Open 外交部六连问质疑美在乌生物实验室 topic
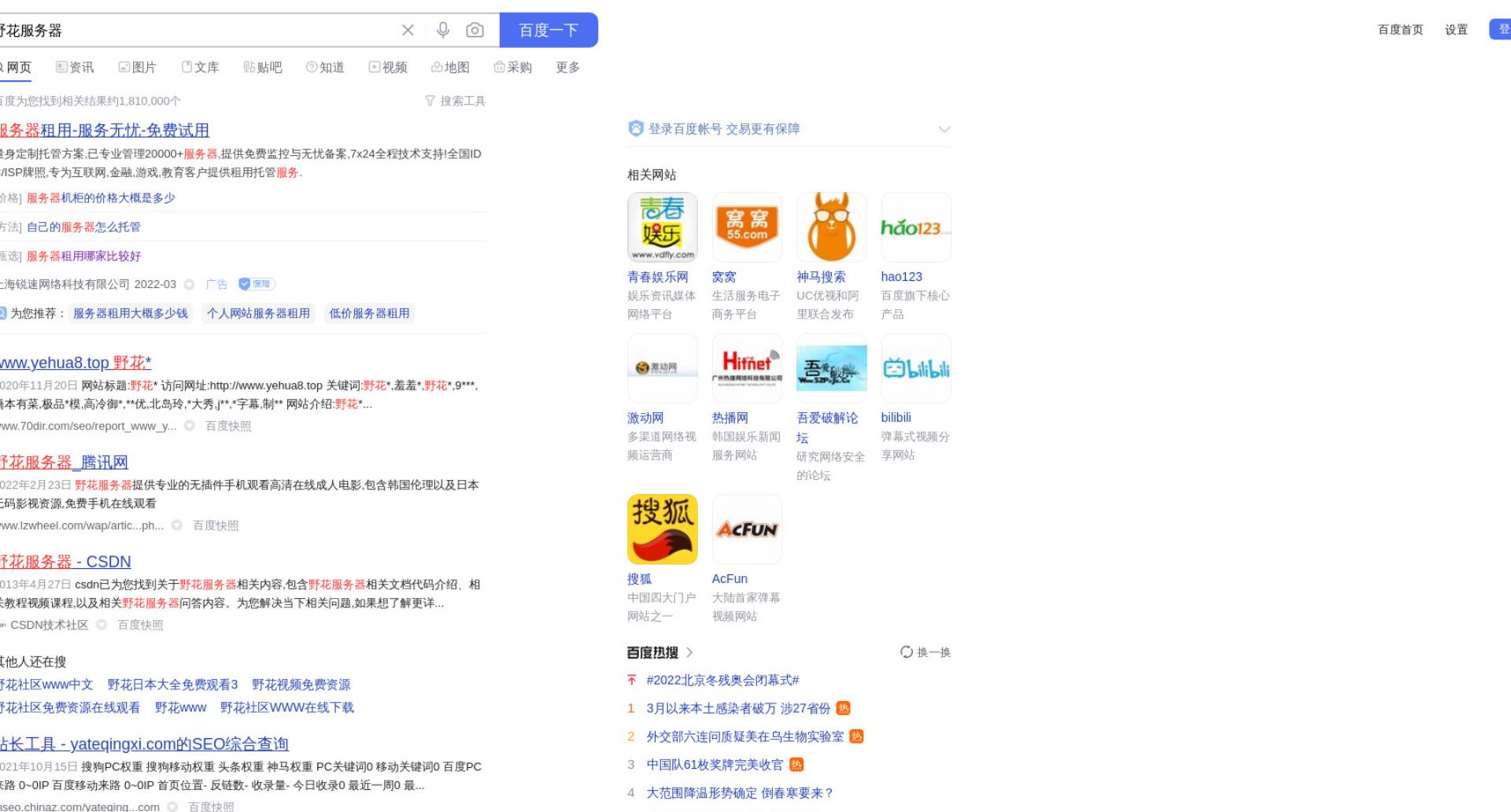The height and width of the screenshot is (812, 1511). pyautogui.click(x=744, y=737)
